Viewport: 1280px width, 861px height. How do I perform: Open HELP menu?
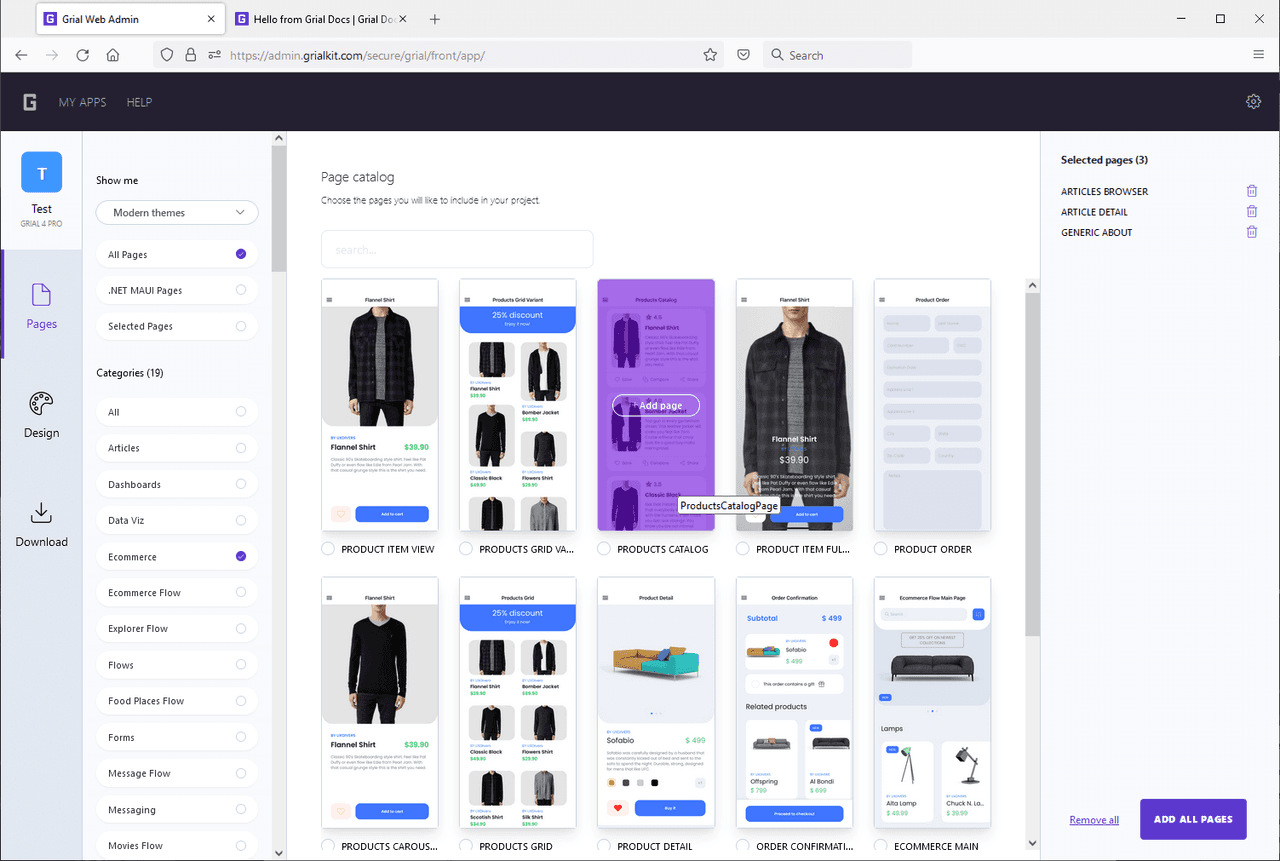coord(139,102)
